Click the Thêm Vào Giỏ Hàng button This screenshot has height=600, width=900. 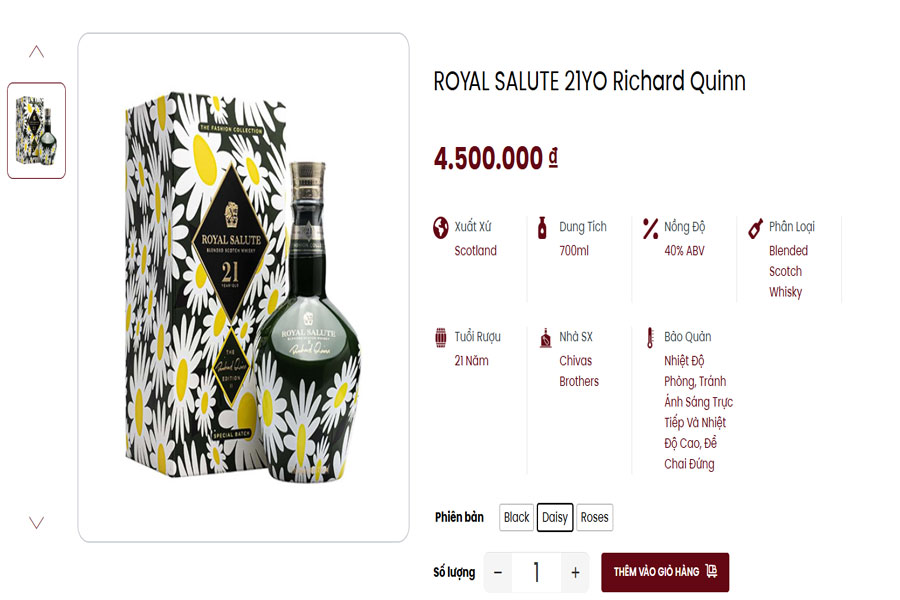click(664, 572)
